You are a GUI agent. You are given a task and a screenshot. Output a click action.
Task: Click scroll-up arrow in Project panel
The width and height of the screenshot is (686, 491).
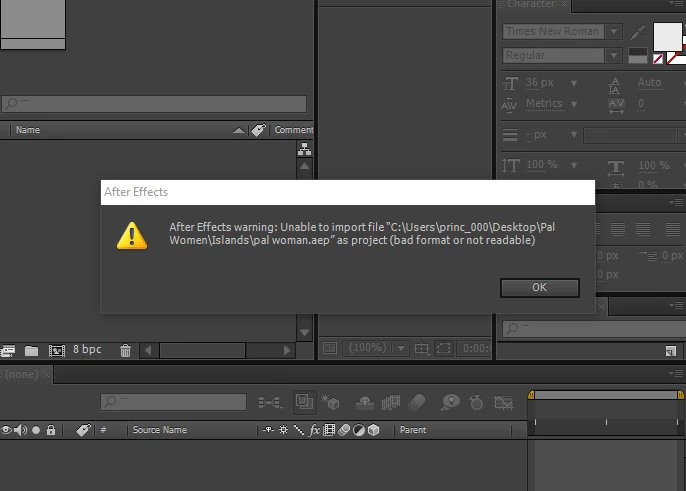click(x=305, y=166)
